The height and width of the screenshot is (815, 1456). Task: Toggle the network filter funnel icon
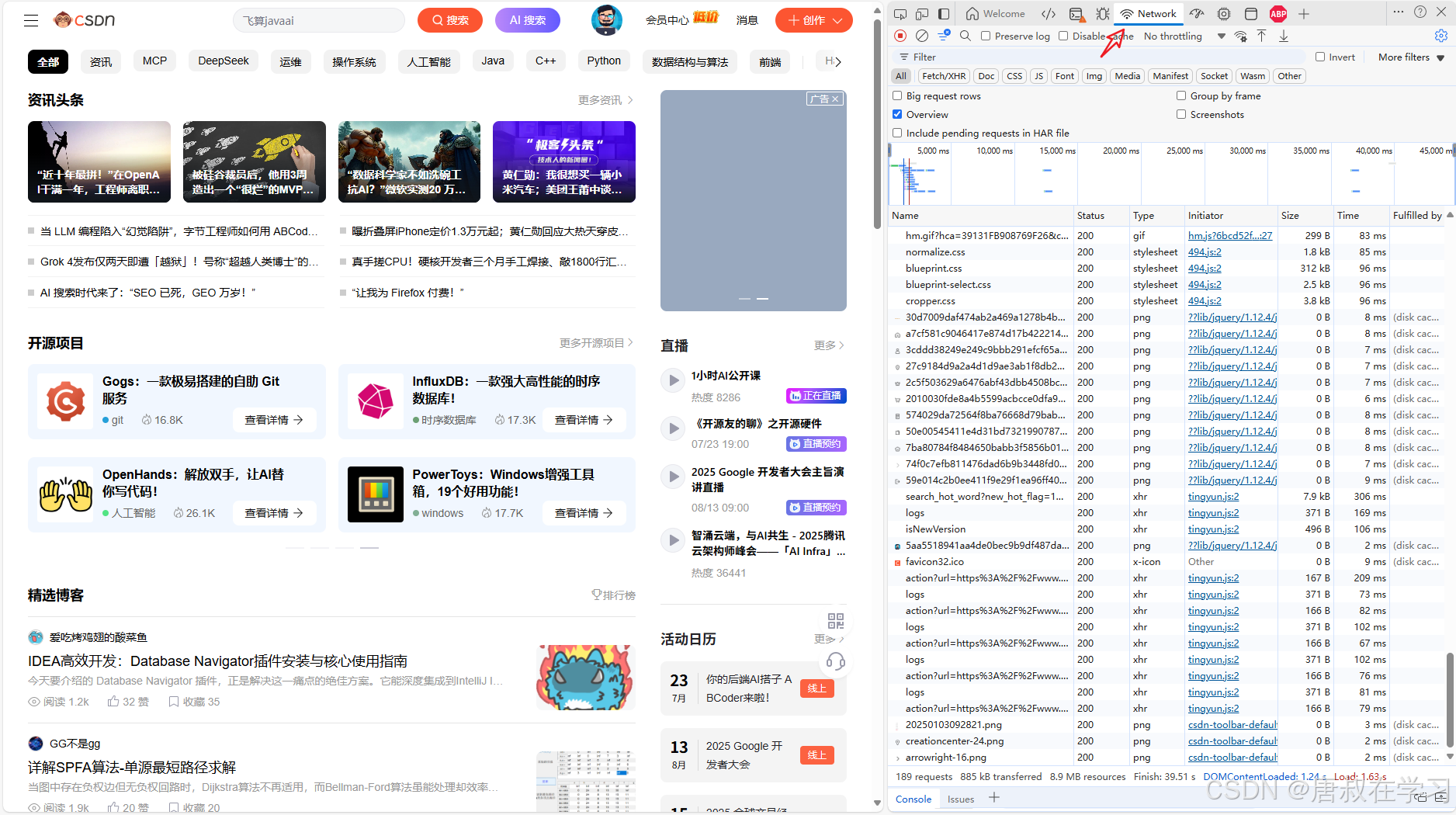pos(944,36)
